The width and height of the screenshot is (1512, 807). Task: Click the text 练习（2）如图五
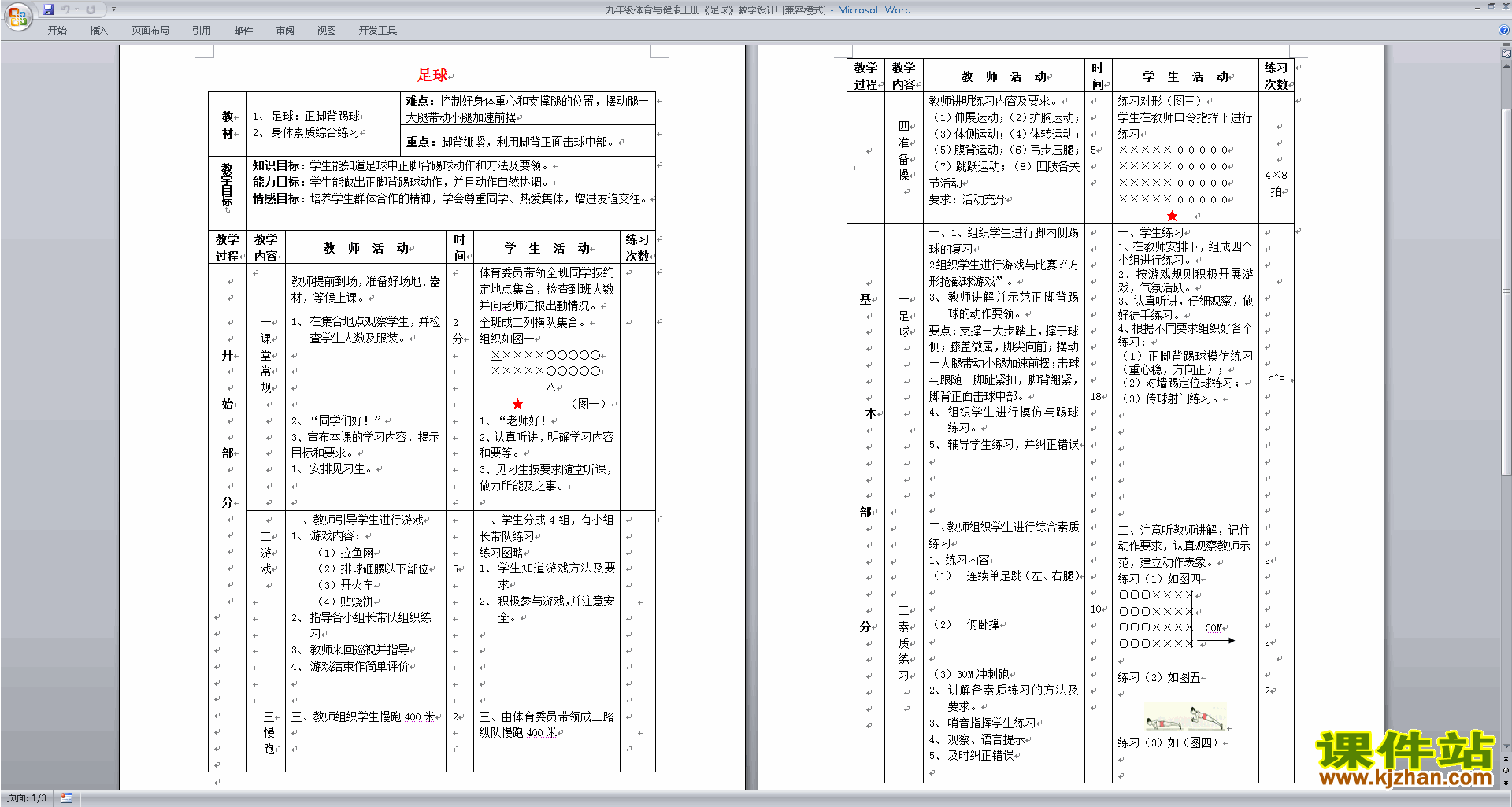(x=1159, y=677)
